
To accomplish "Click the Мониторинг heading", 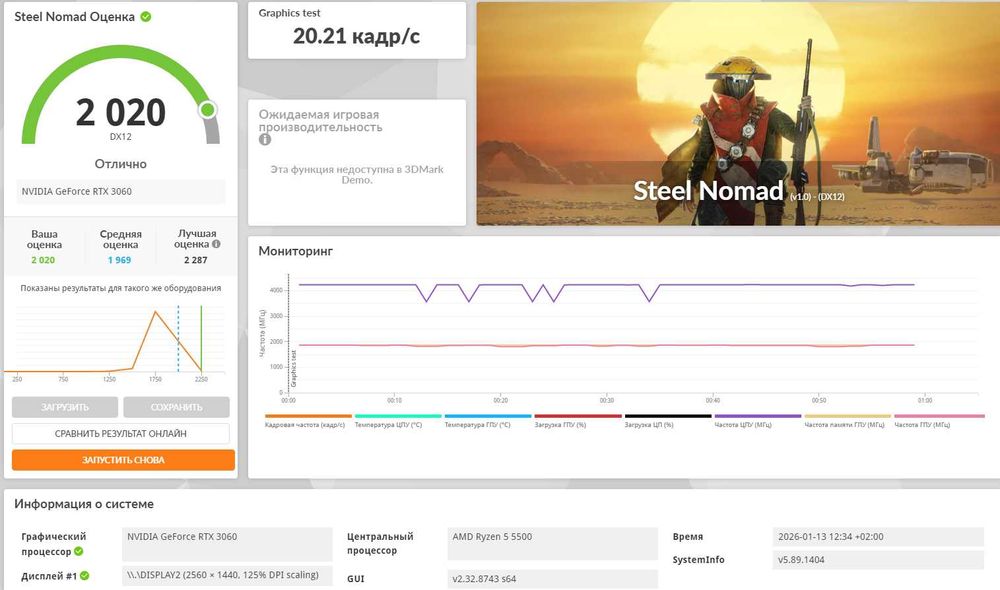I will pyautogui.click(x=295, y=251).
